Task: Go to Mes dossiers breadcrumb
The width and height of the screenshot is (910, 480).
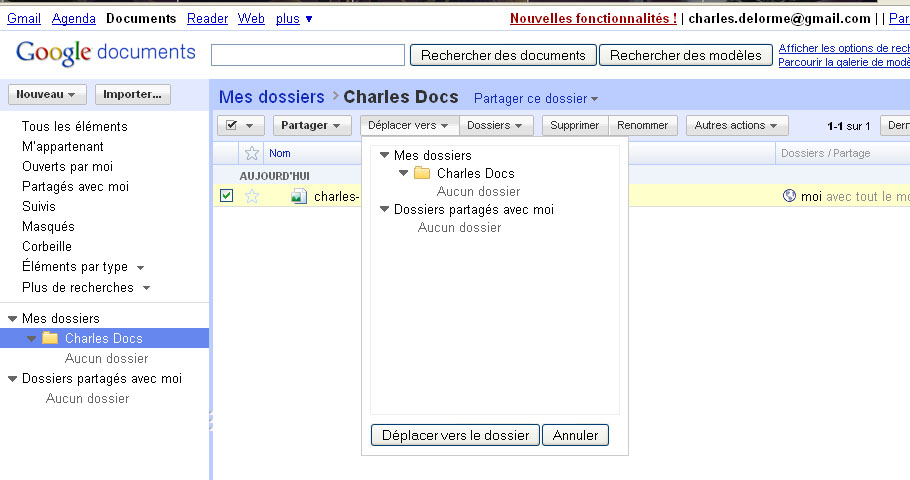Action: tap(272, 97)
